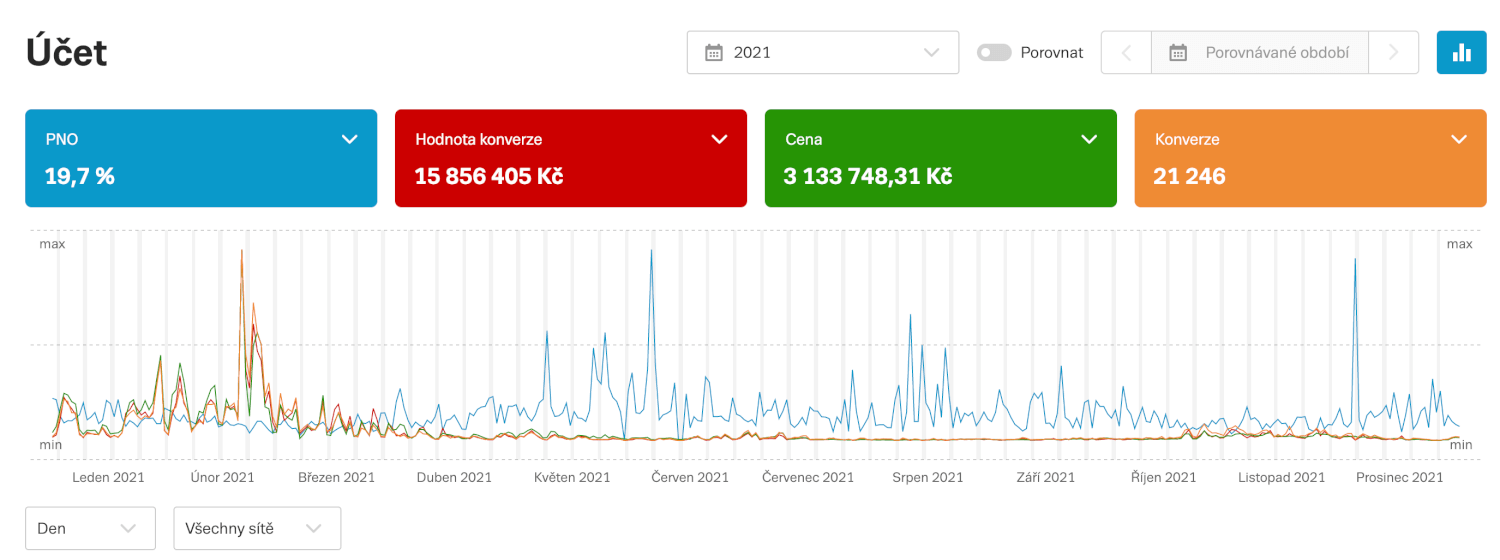Go to next comparison period arrow
The width and height of the screenshot is (1500, 560).
tap(1393, 53)
